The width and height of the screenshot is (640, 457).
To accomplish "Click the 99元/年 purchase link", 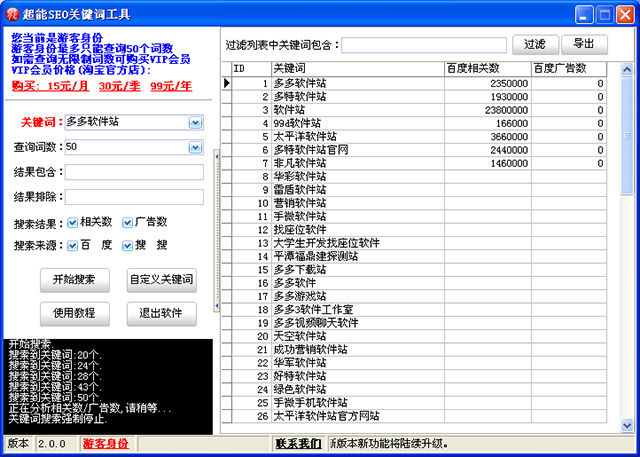I will pyautogui.click(x=171, y=86).
